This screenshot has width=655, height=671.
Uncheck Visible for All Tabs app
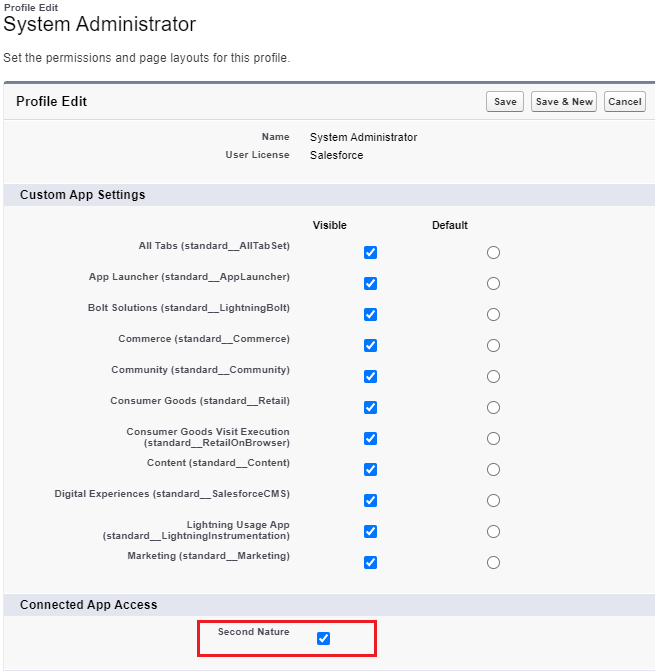click(x=370, y=253)
